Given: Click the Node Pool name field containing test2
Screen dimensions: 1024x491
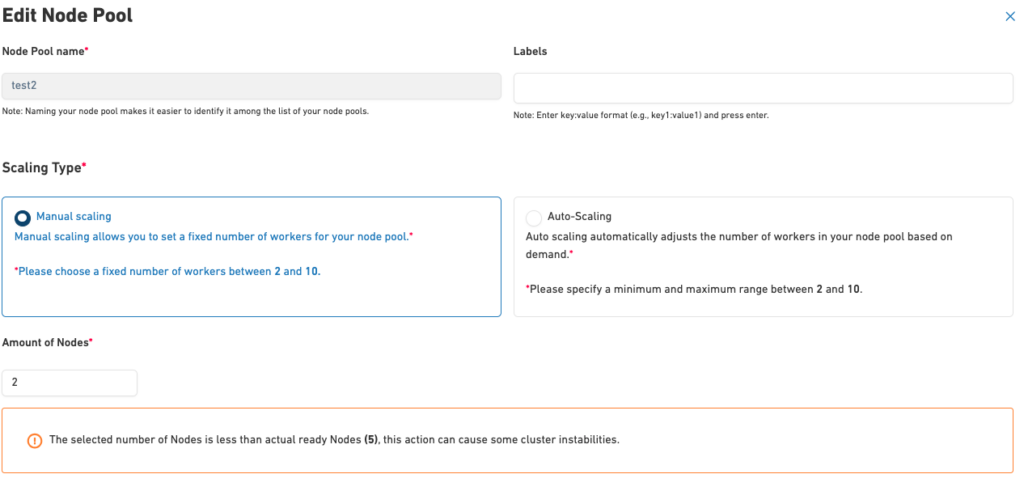Looking at the screenshot, I should tap(251, 87).
